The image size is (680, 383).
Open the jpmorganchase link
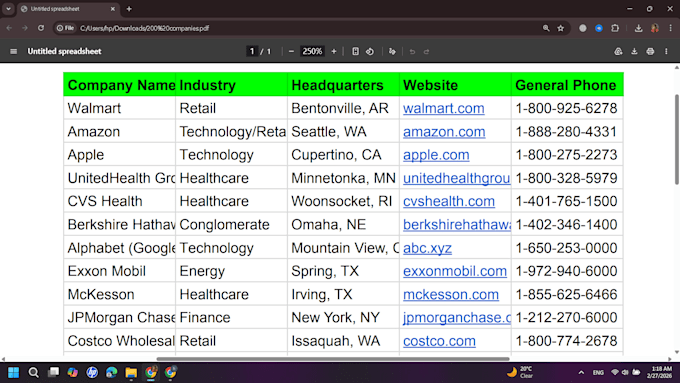click(457, 318)
